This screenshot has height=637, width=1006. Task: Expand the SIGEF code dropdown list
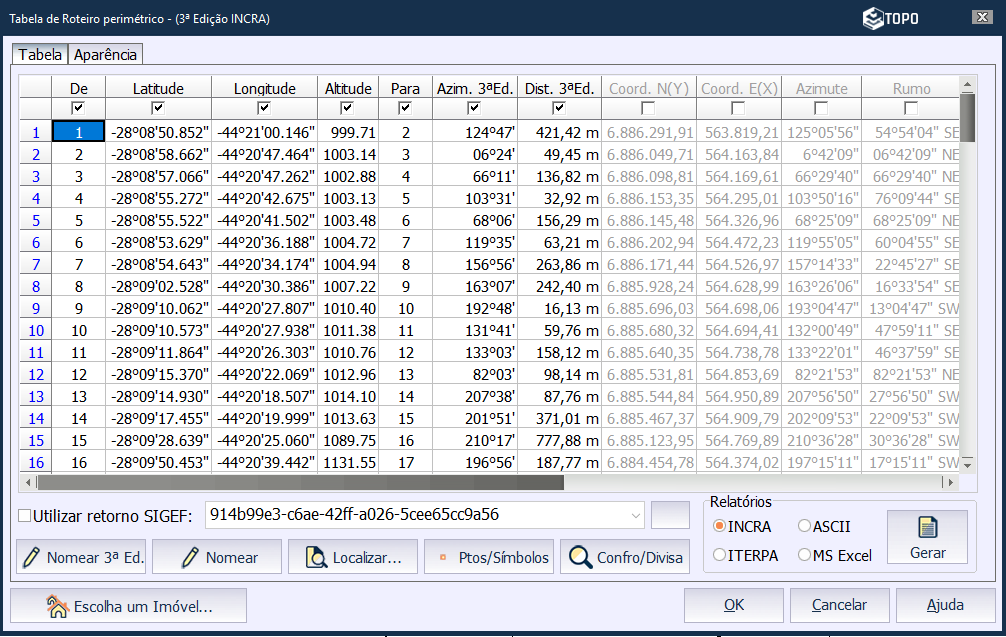(x=637, y=515)
